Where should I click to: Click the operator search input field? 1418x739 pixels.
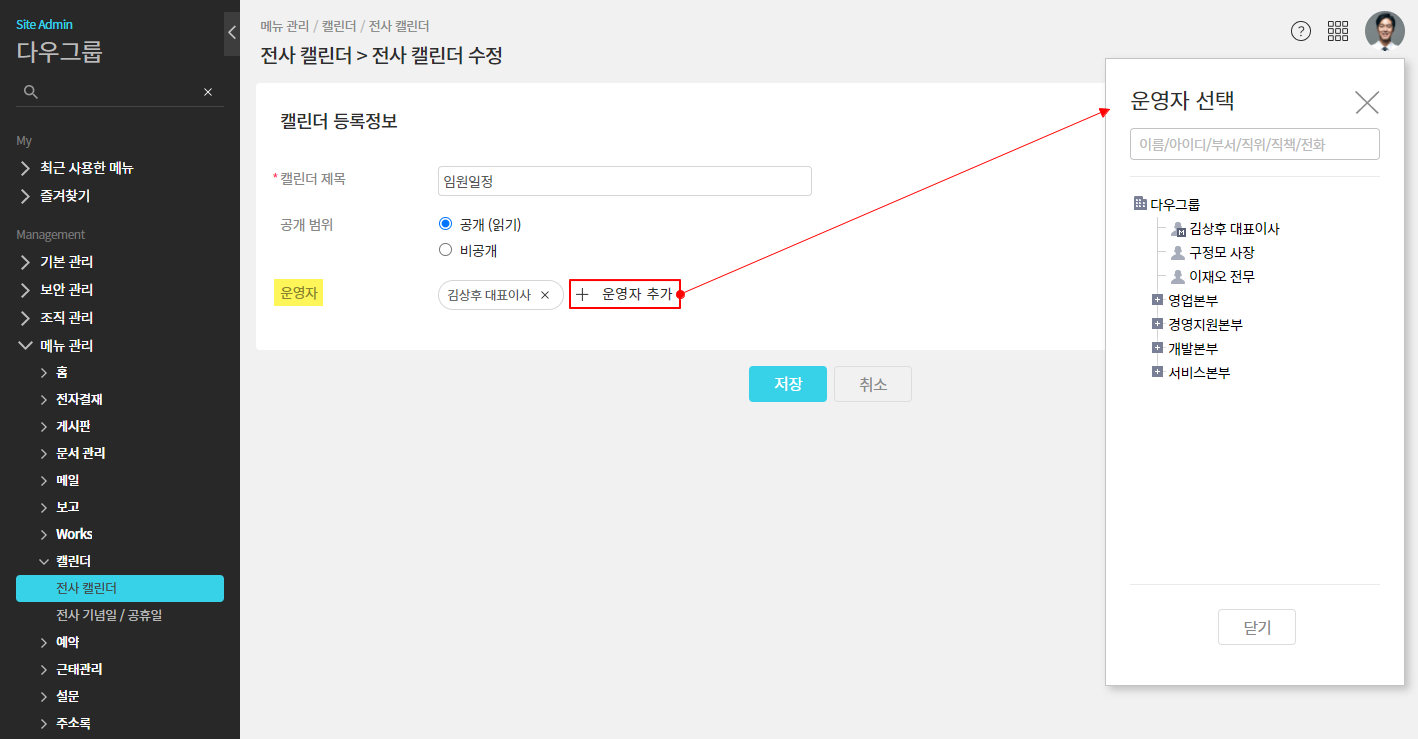(x=1254, y=144)
